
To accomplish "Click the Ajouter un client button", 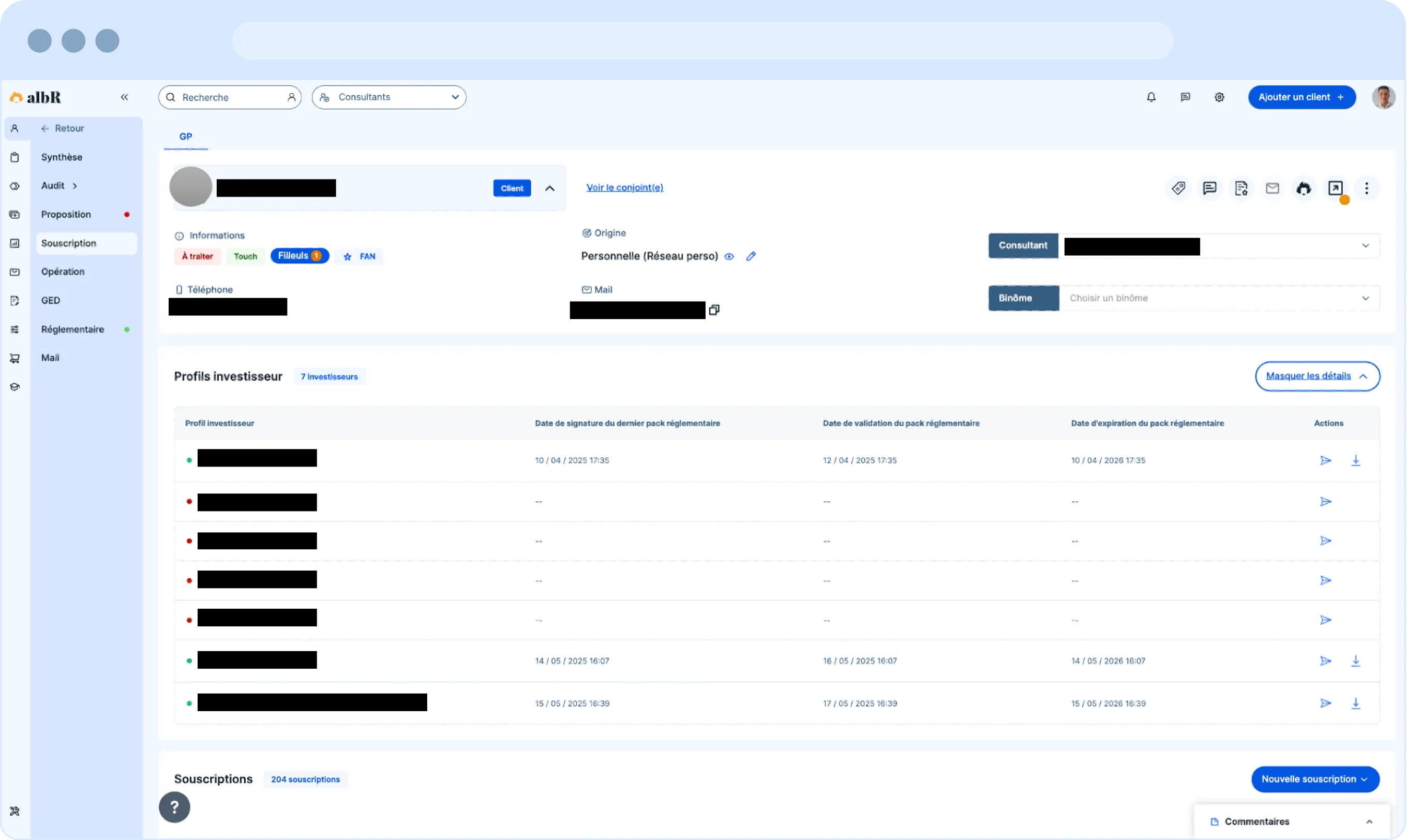I will (1301, 97).
